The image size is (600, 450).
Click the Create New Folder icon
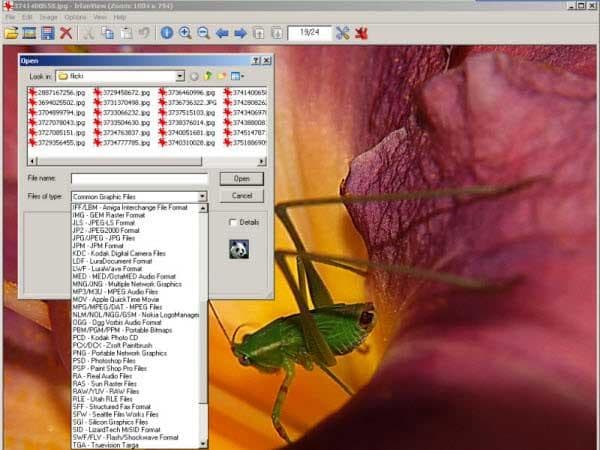tap(222, 76)
